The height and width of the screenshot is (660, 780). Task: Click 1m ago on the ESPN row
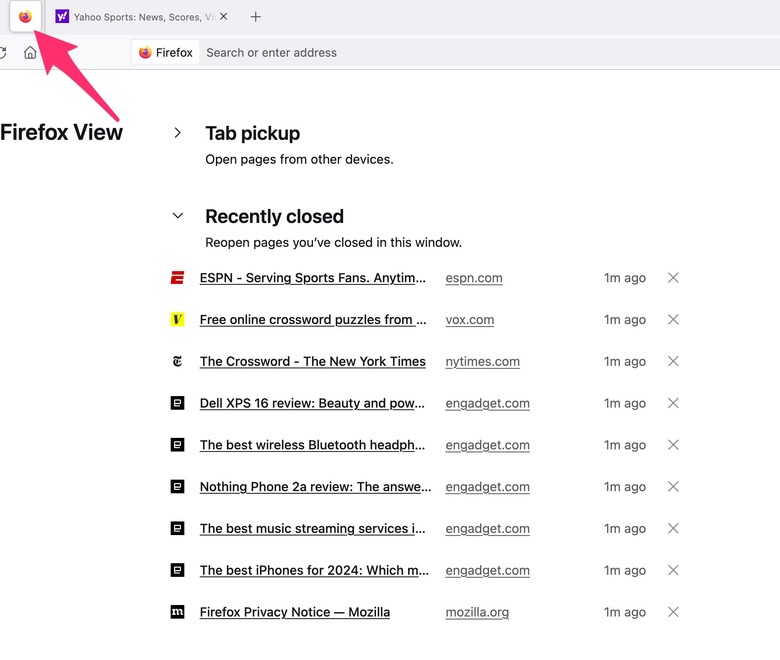coord(625,278)
